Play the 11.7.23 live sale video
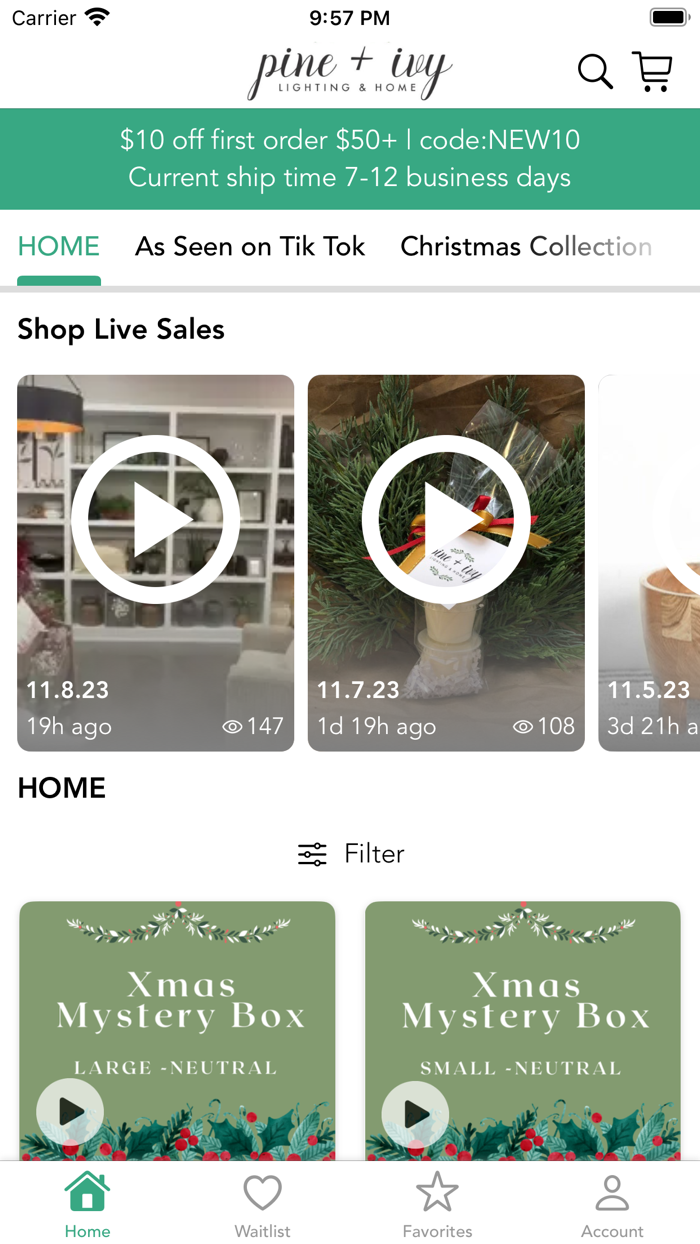 click(446, 519)
